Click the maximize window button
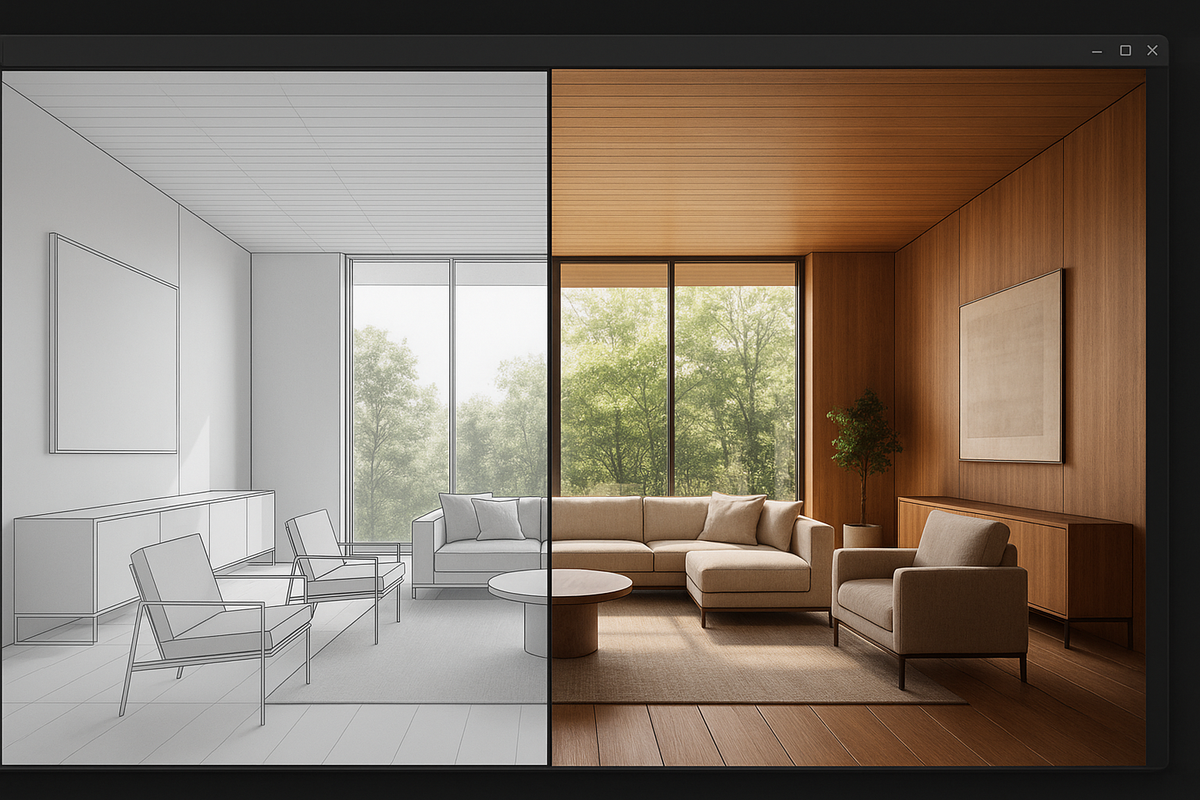This screenshot has height=800, width=1200. point(1124,50)
